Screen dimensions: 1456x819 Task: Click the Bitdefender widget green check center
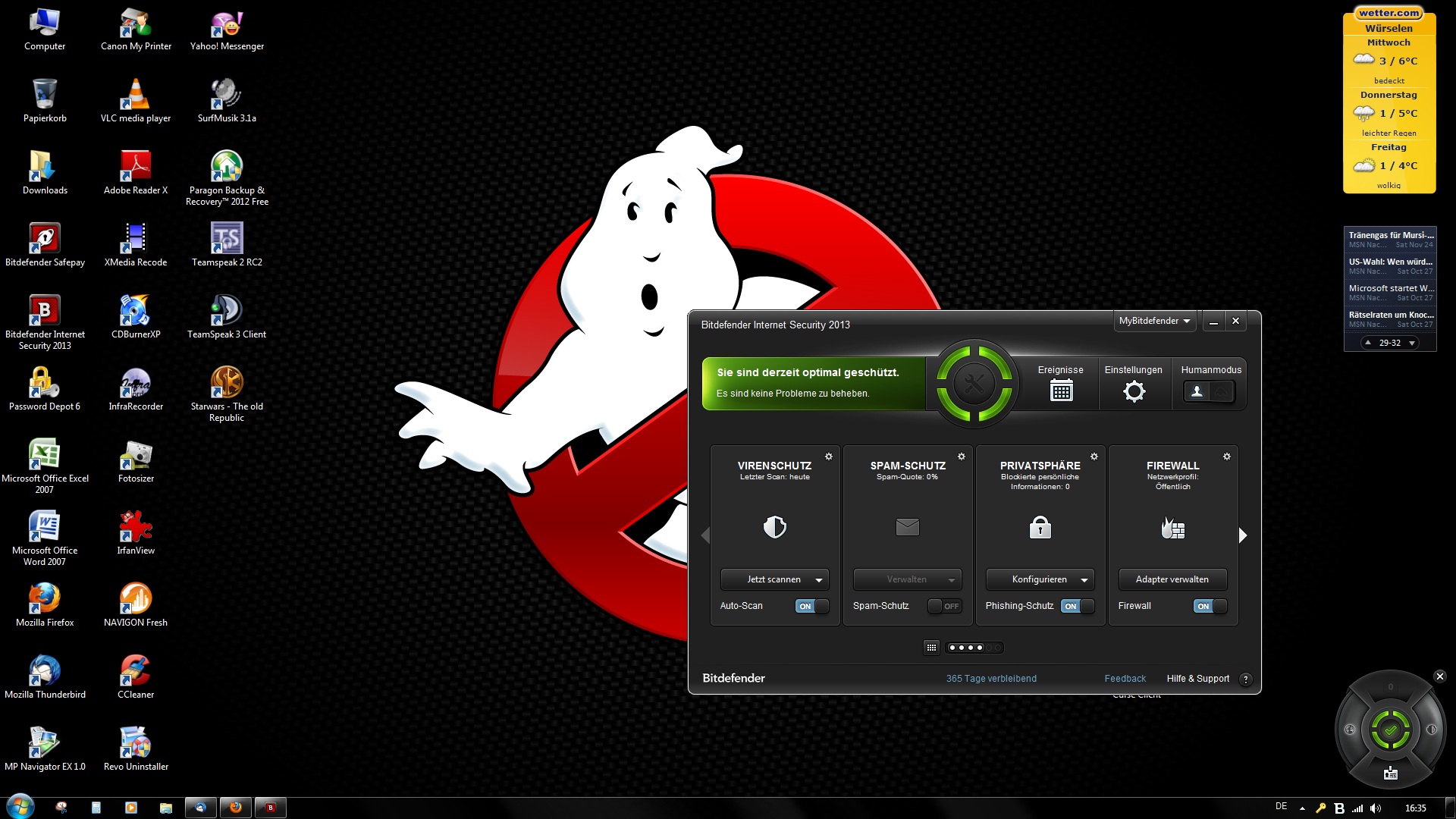[x=1390, y=730]
